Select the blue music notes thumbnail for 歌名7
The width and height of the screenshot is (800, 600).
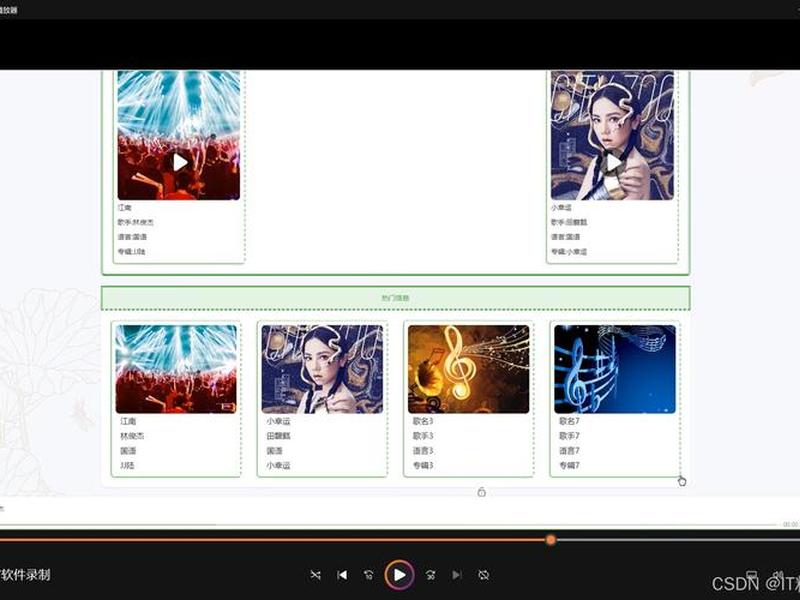tap(615, 369)
